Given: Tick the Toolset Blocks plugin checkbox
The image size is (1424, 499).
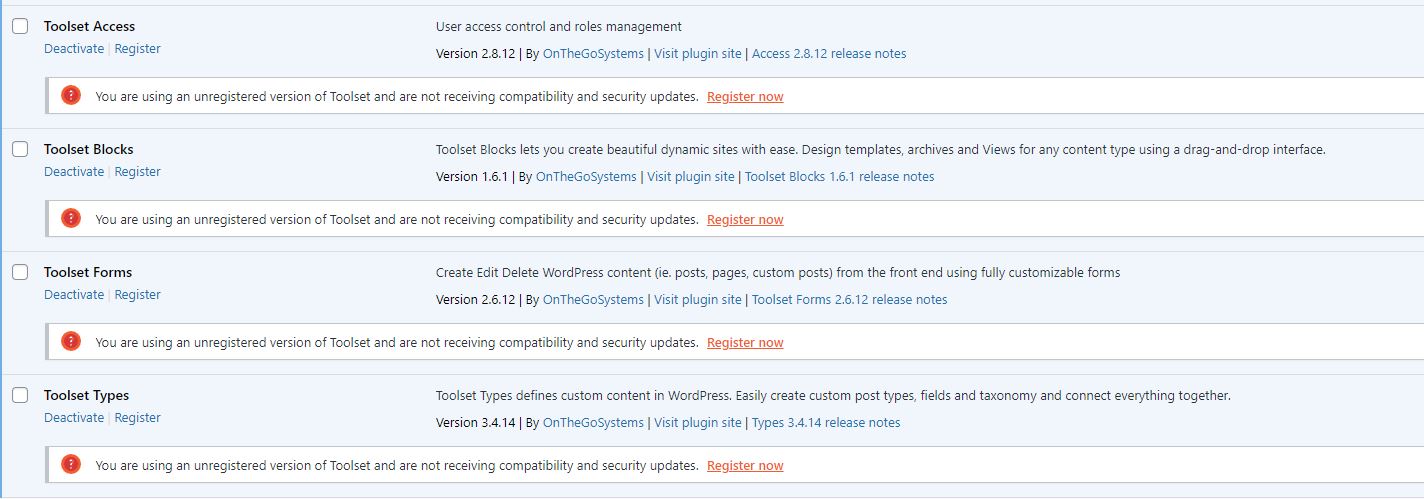Looking at the screenshot, I should 20,150.
